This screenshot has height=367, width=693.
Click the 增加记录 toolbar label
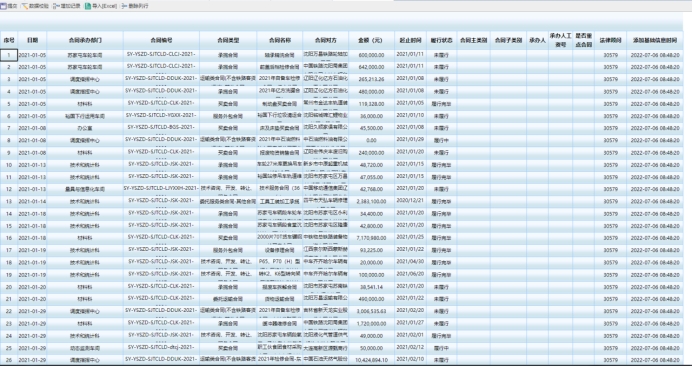[71, 6]
